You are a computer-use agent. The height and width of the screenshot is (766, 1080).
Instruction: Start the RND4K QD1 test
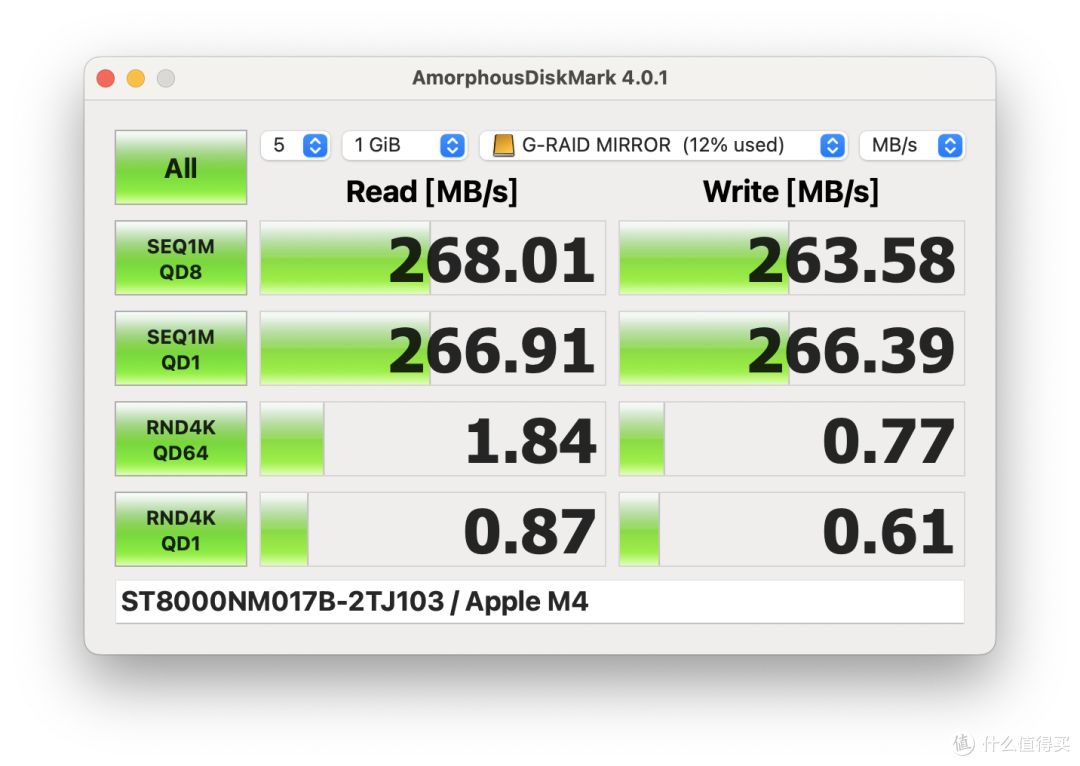coord(180,528)
